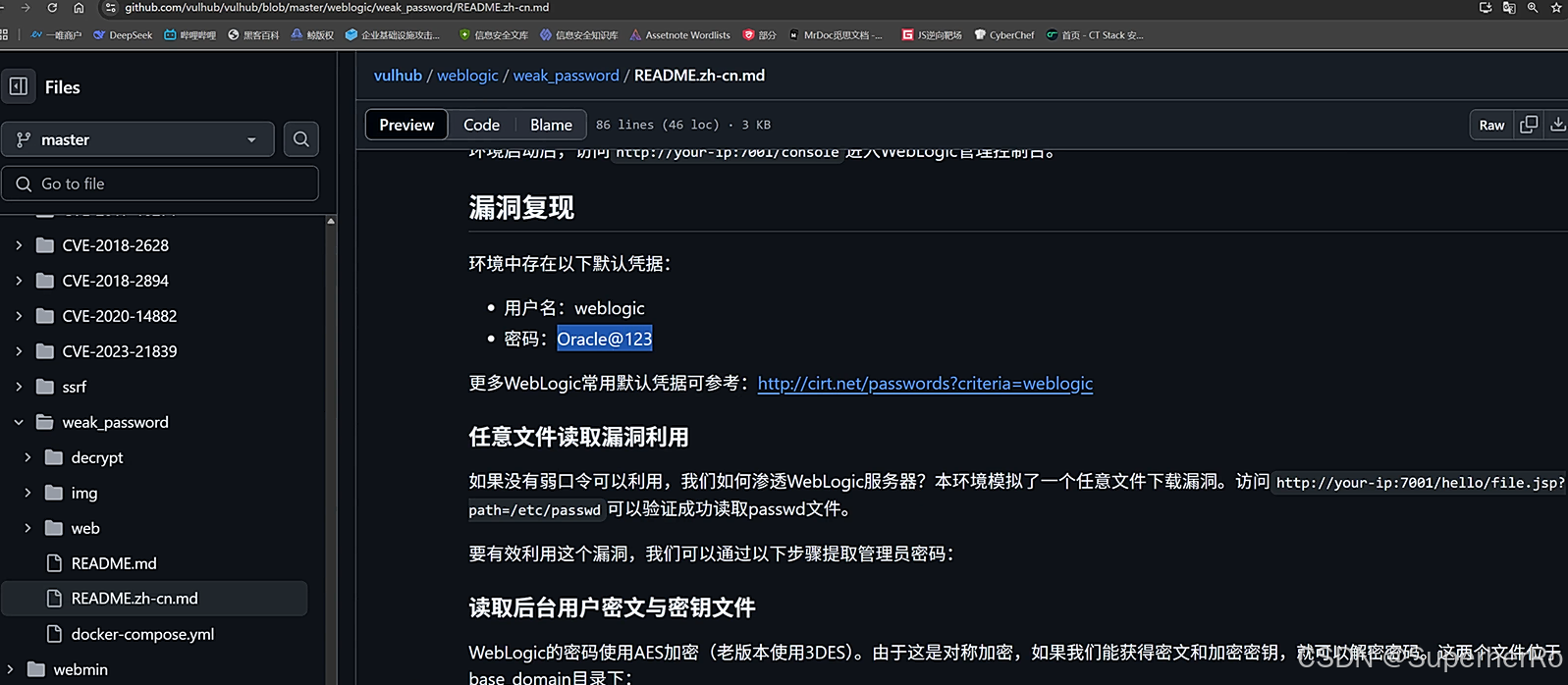Expand the decrypt folder
Screen dimensions: 1568x685
(x=27, y=457)
